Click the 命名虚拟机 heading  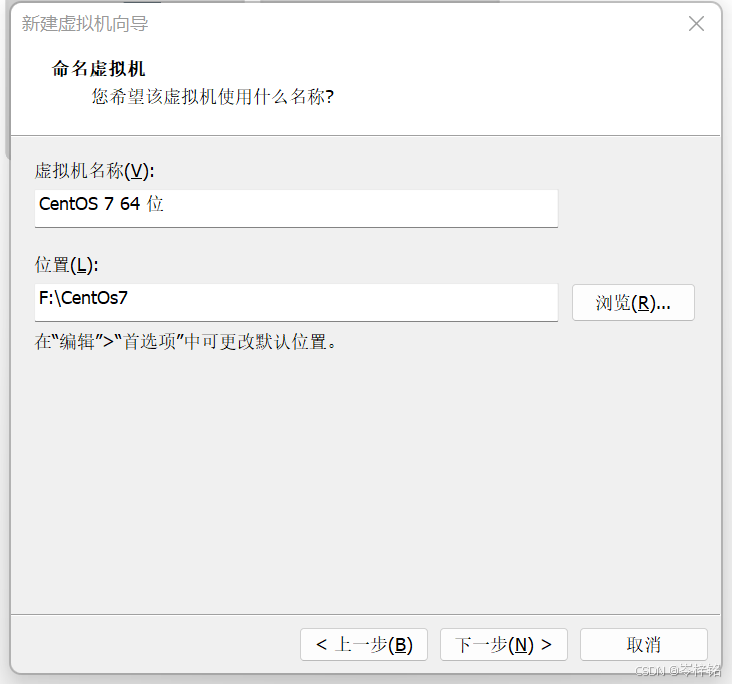coord(99,69)
